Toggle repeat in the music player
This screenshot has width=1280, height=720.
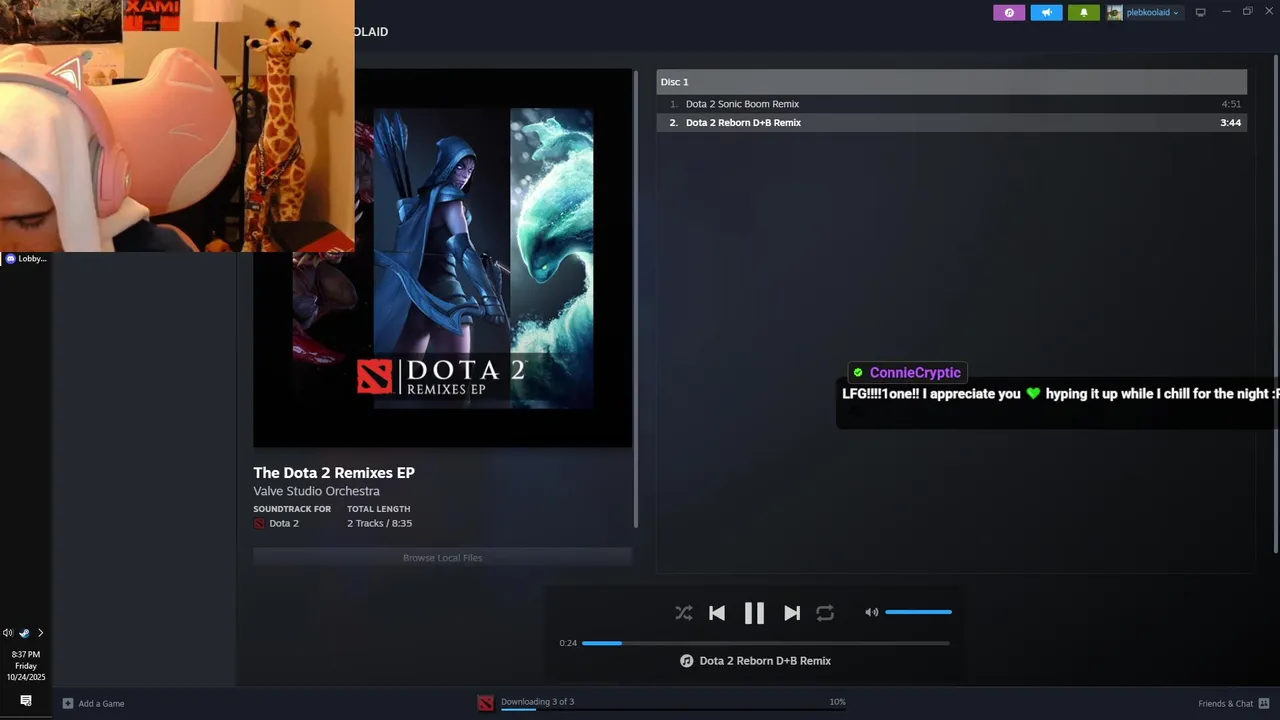point(825,613)
